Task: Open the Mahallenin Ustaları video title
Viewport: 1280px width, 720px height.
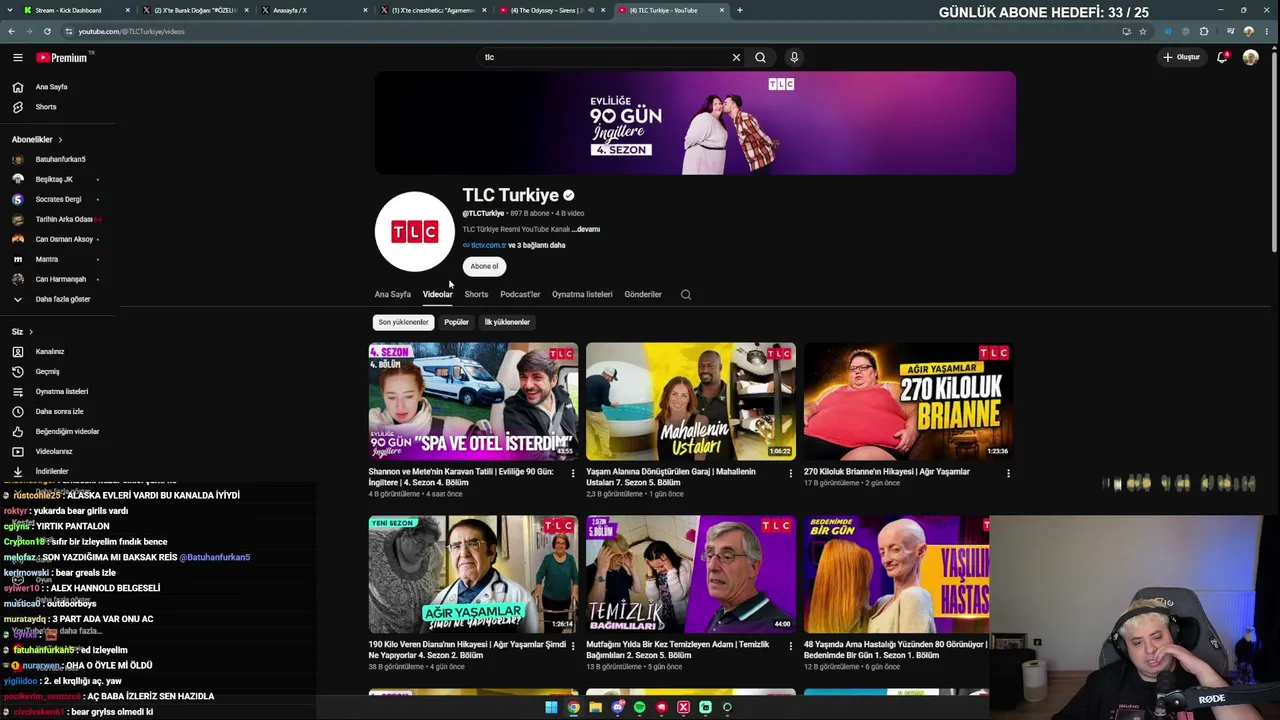Action: [671, 477]
